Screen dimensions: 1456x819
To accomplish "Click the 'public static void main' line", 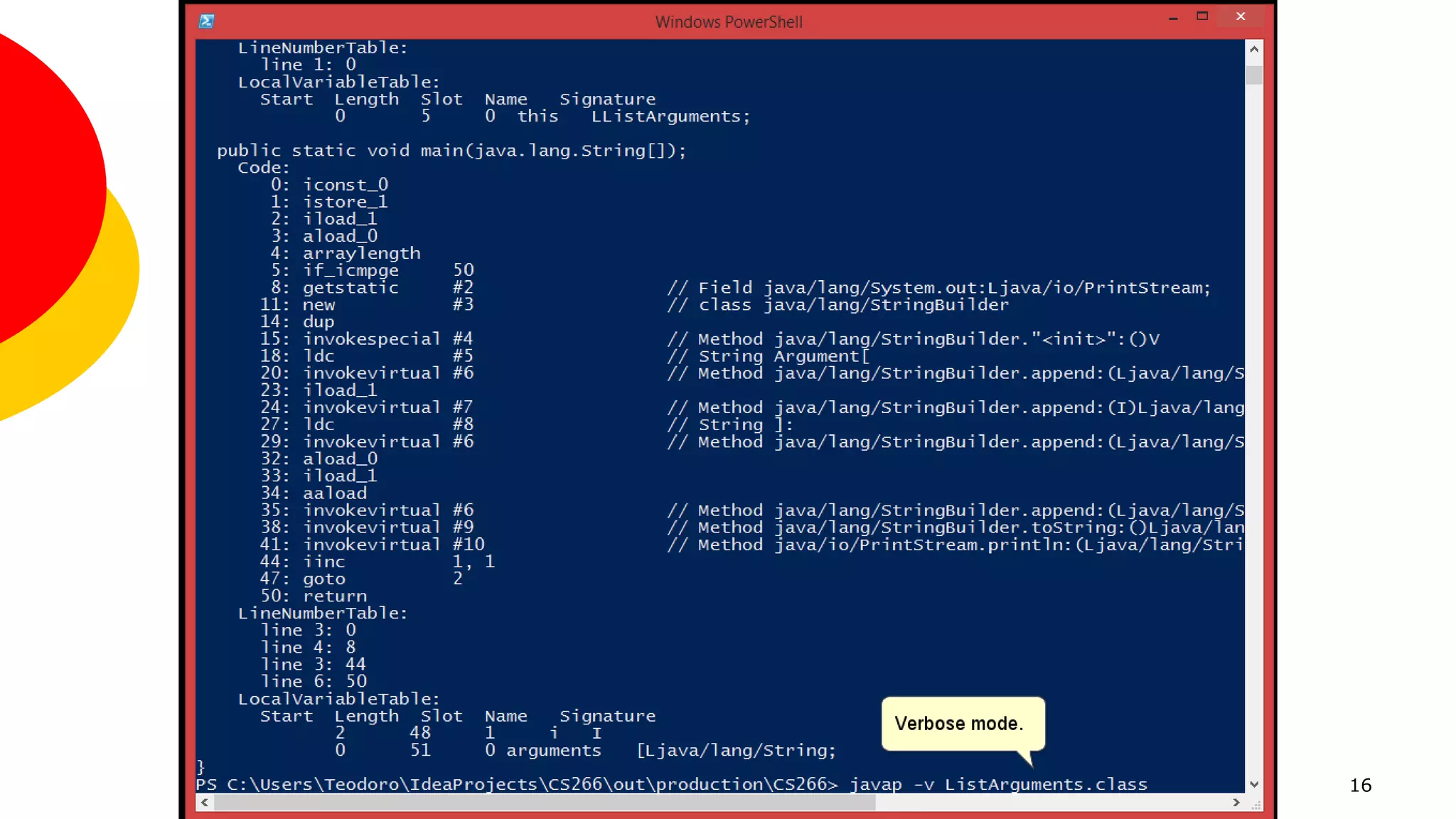I will 451,151.
